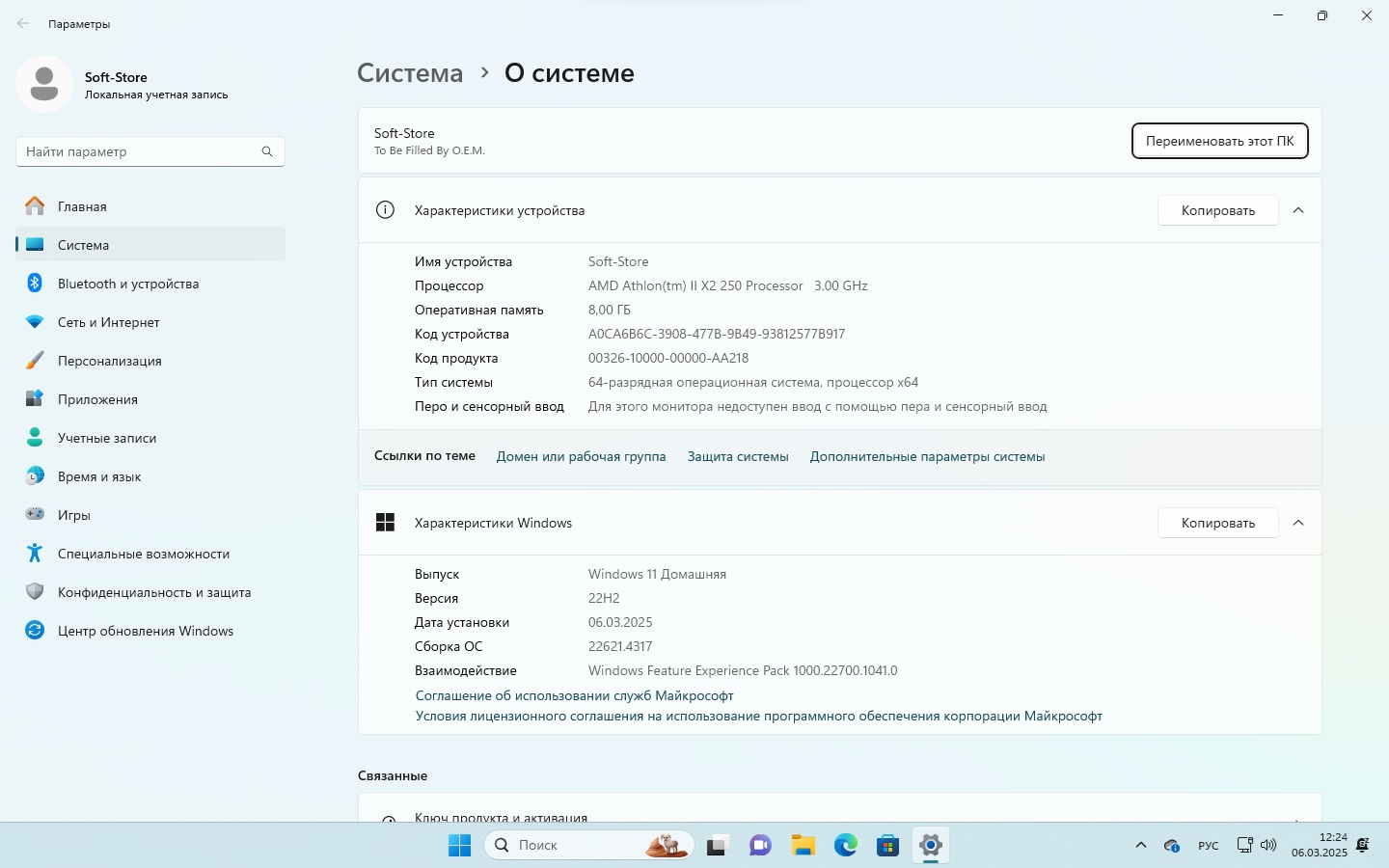
Task: Click the Settings gear on the taskbar
Action: pos(931,846)
